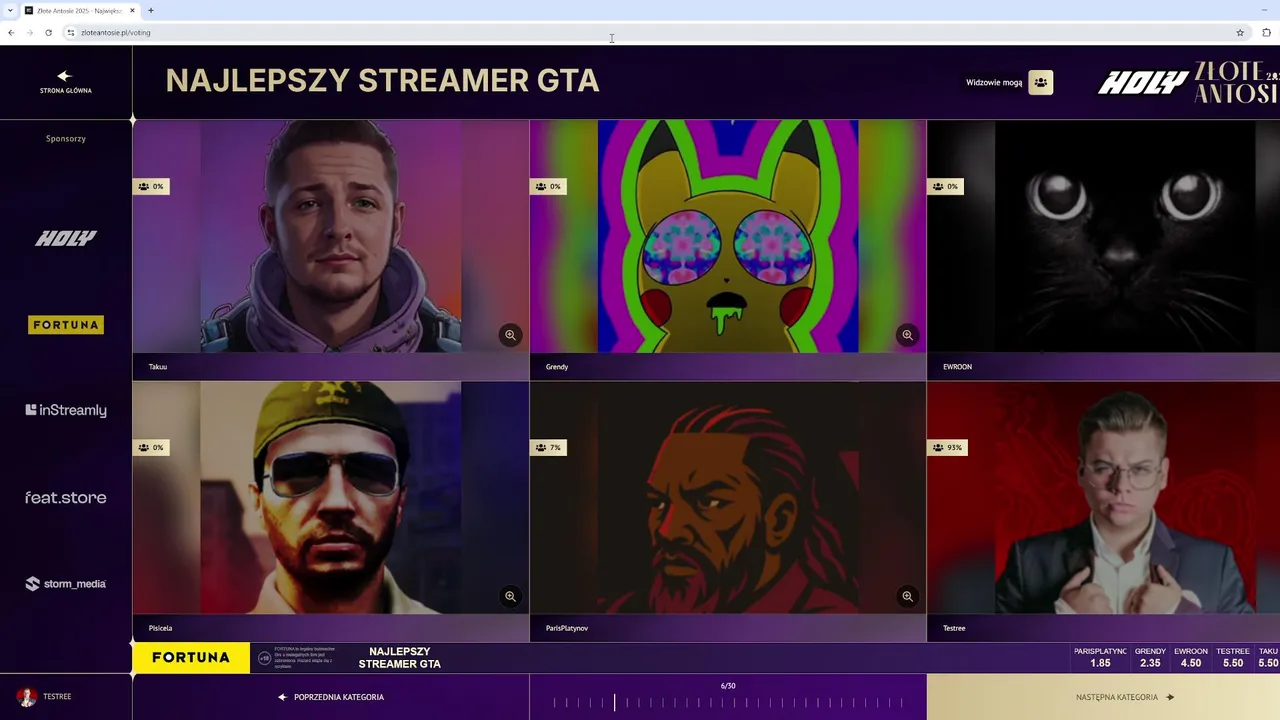The image size is (1280, 720).
Task: Go to Poprzednia Kategoria
Action: coord(331,697)
